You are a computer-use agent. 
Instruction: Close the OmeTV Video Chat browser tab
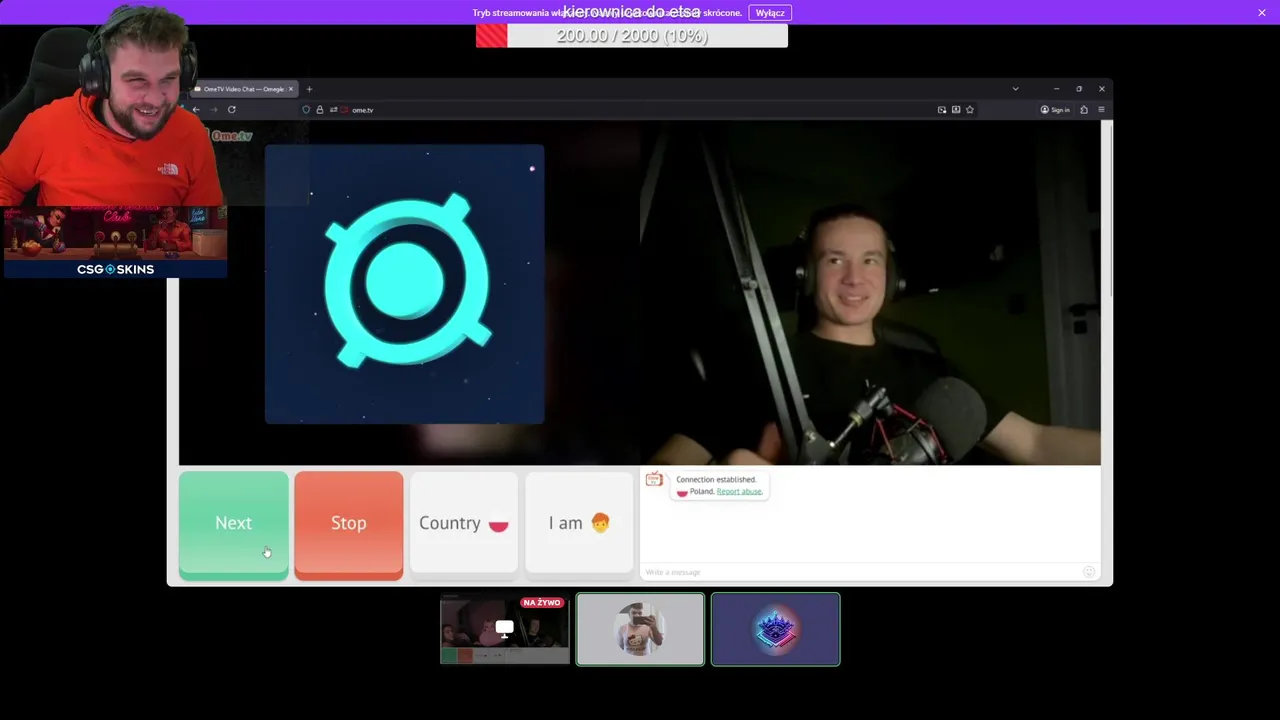point(291,89)
